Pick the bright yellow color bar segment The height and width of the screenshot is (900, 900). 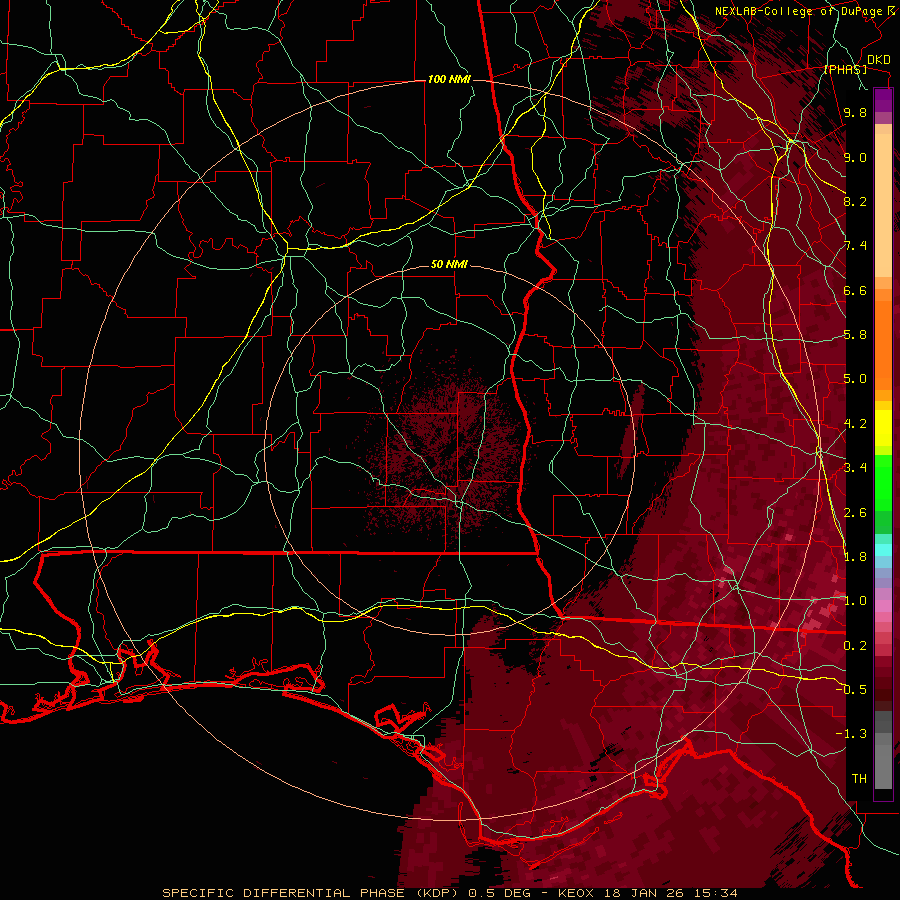pos(883,428)
